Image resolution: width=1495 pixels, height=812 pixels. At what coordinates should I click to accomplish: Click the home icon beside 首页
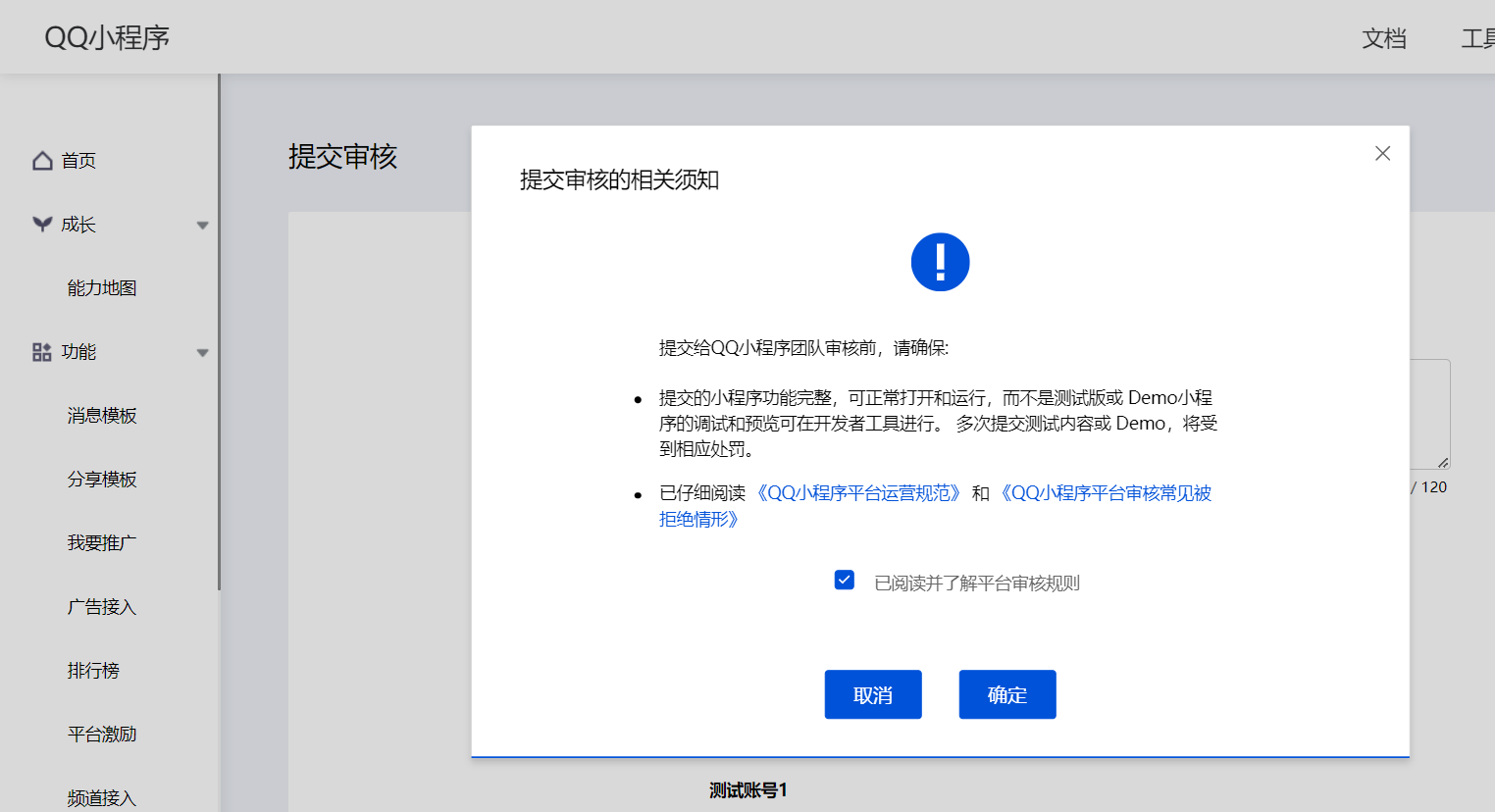click(x=42, y=160)
